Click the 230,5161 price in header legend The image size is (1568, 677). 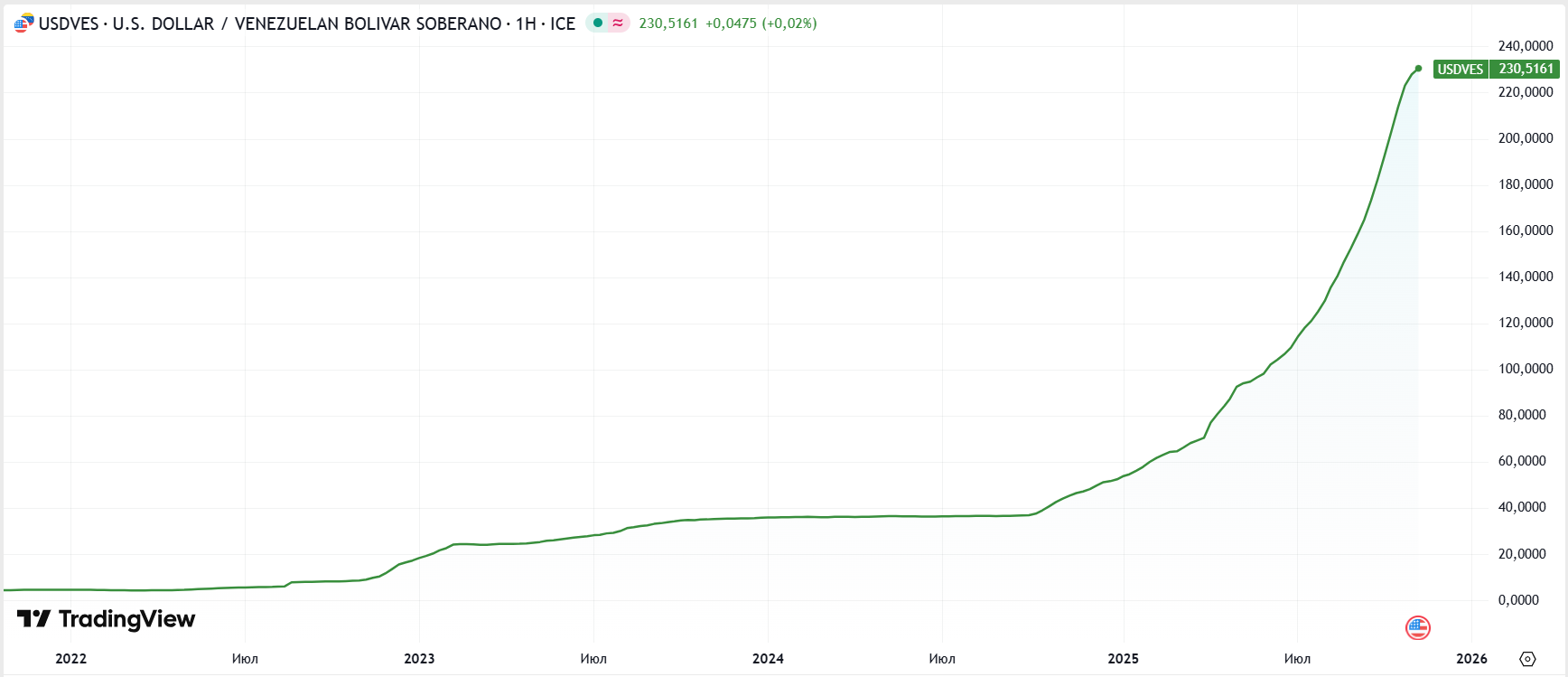pyautogui.click(x=668, y=24)
